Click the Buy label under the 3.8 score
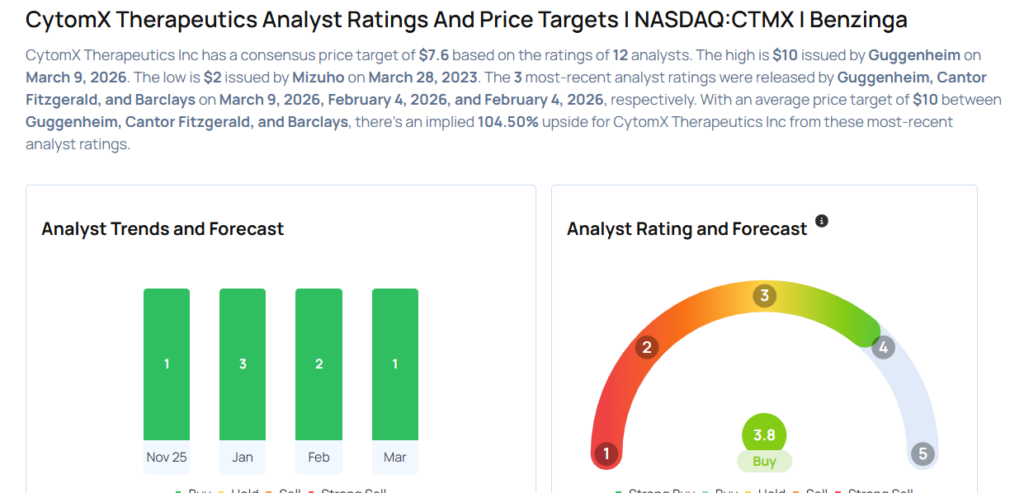Image resolution: width=1024 pixels, height=493 pixels. pyautogui.click(x=765, y=461)
